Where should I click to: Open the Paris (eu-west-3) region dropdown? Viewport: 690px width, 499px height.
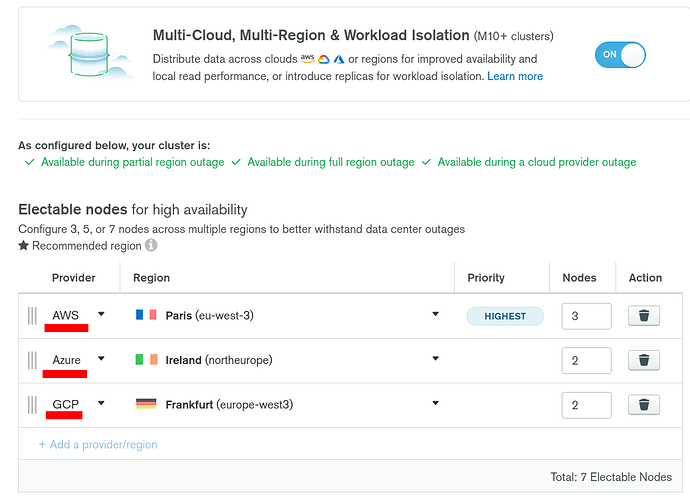pos(287,315)
